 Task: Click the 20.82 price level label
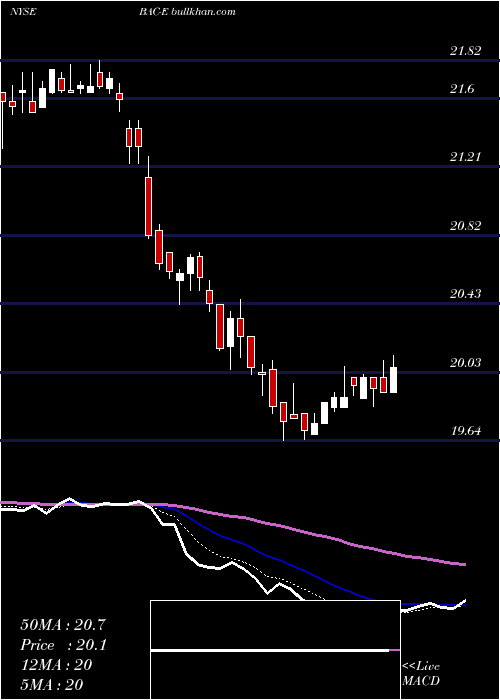[466, 226]
